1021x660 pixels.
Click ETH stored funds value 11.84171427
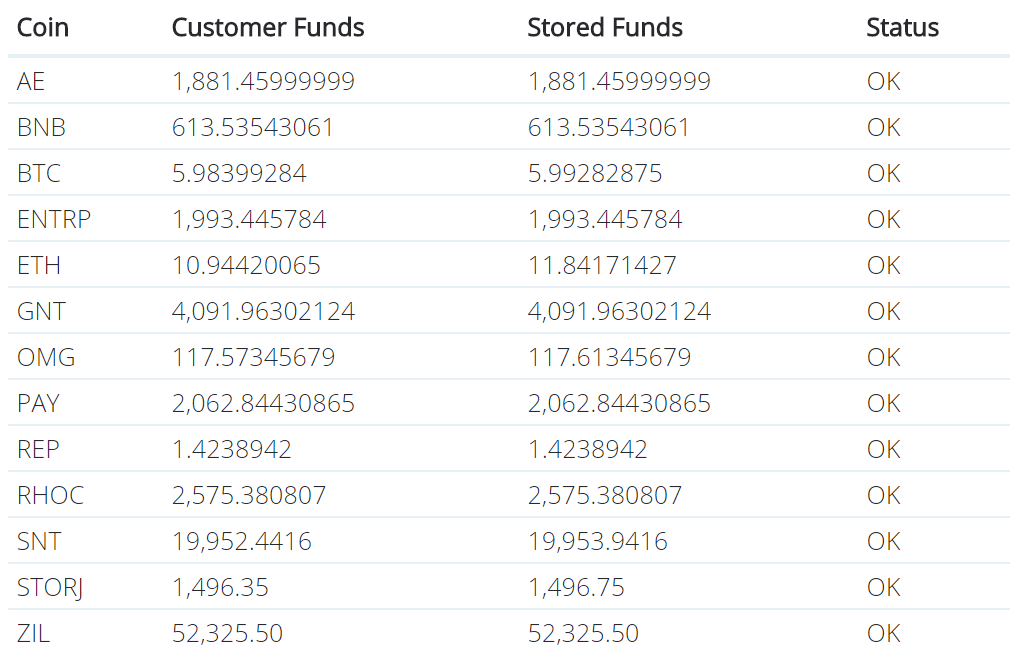click(602, 266)
